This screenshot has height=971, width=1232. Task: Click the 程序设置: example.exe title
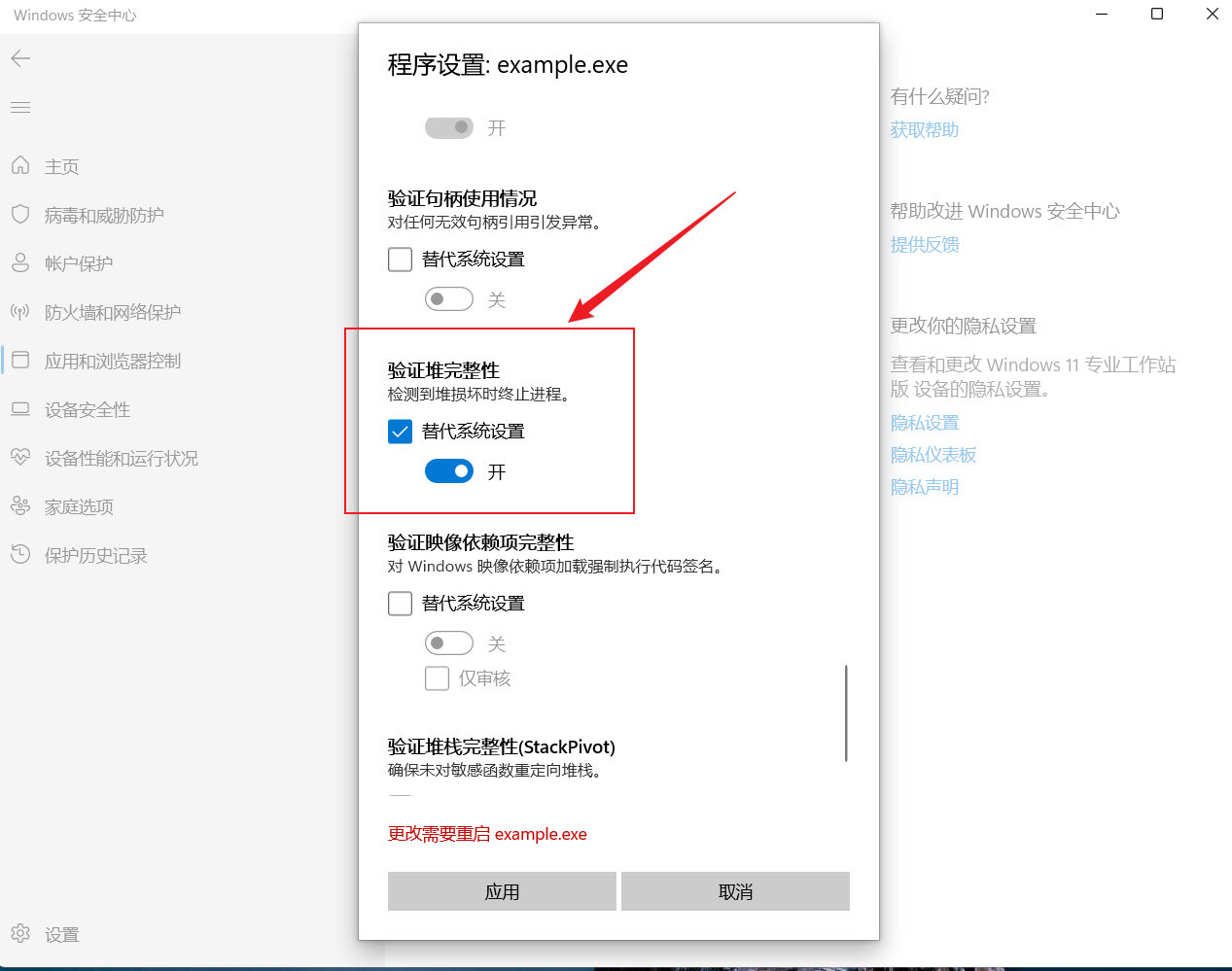point(508,65)
